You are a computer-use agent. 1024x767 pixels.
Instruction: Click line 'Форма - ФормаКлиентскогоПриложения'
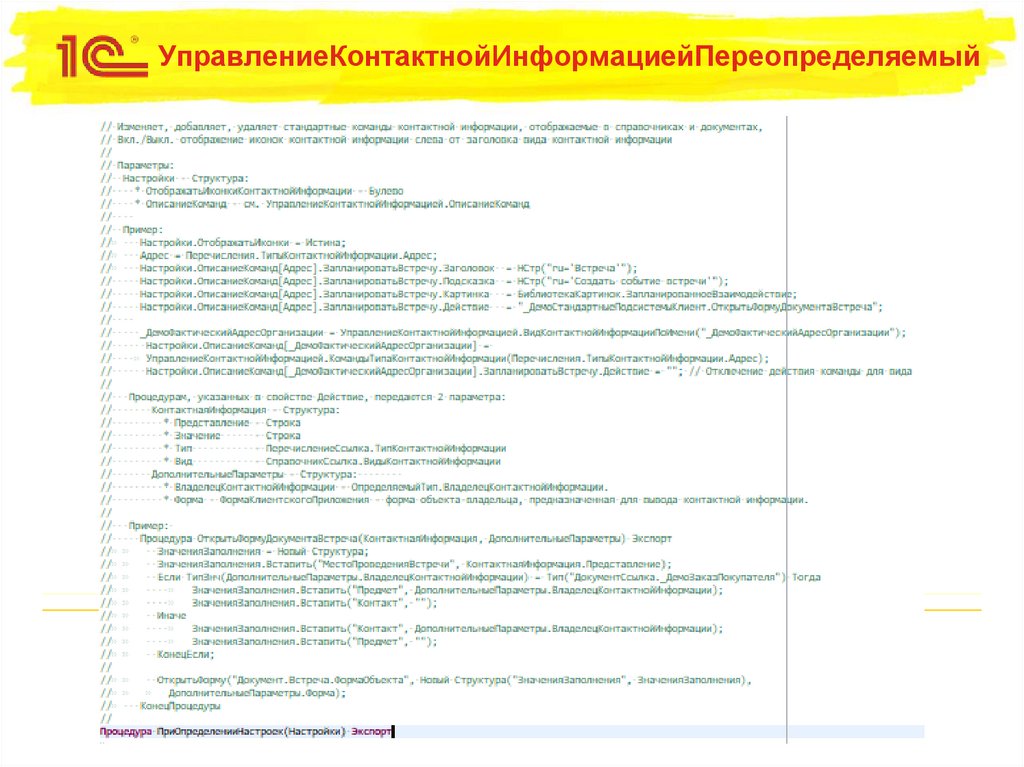(454, 500)
